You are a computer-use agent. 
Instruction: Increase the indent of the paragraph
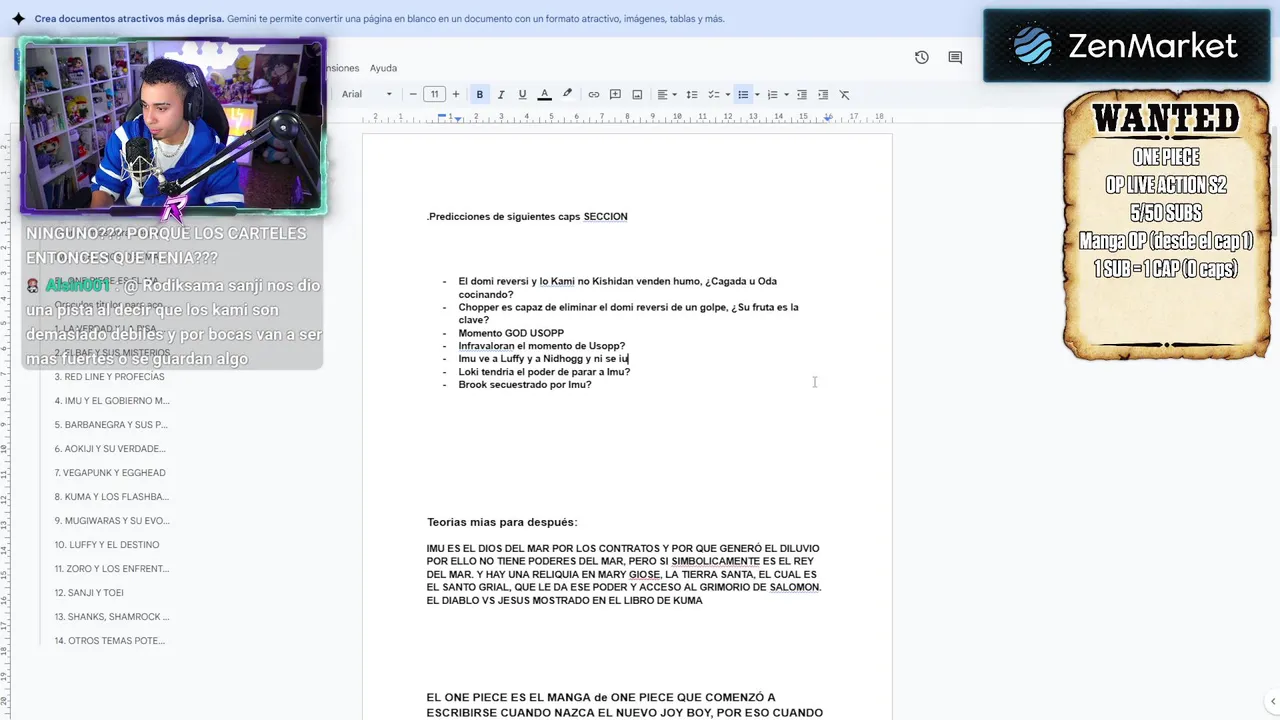823,94
